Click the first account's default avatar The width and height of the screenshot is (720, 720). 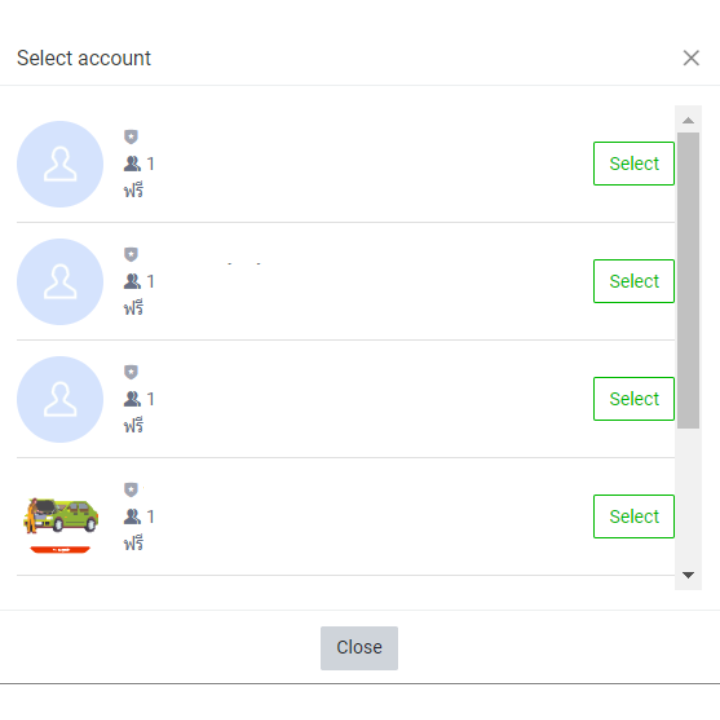[60, 164]
